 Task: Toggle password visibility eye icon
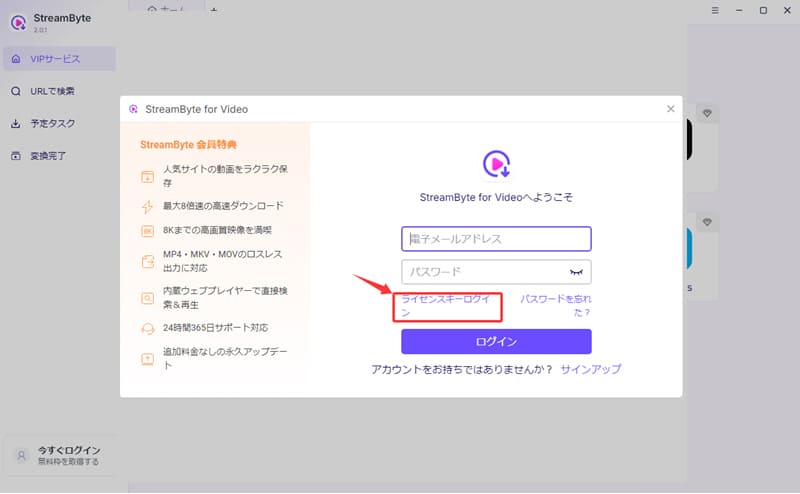pos(576,272)
